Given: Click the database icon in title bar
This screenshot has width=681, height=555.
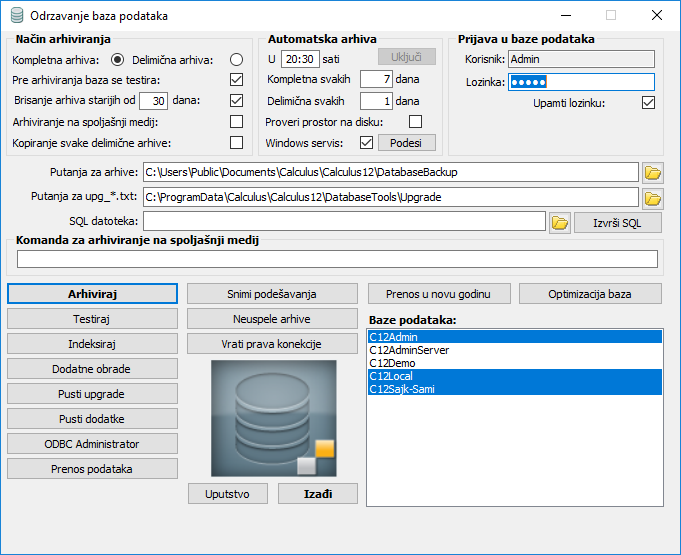Looking at the screenshot, I should click(16, 16).
